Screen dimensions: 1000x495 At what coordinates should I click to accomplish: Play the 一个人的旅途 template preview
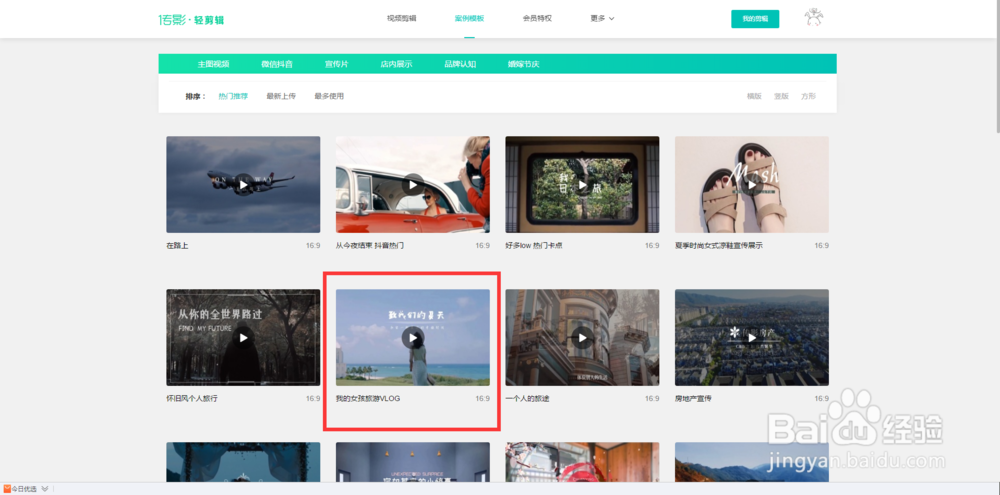582,337
